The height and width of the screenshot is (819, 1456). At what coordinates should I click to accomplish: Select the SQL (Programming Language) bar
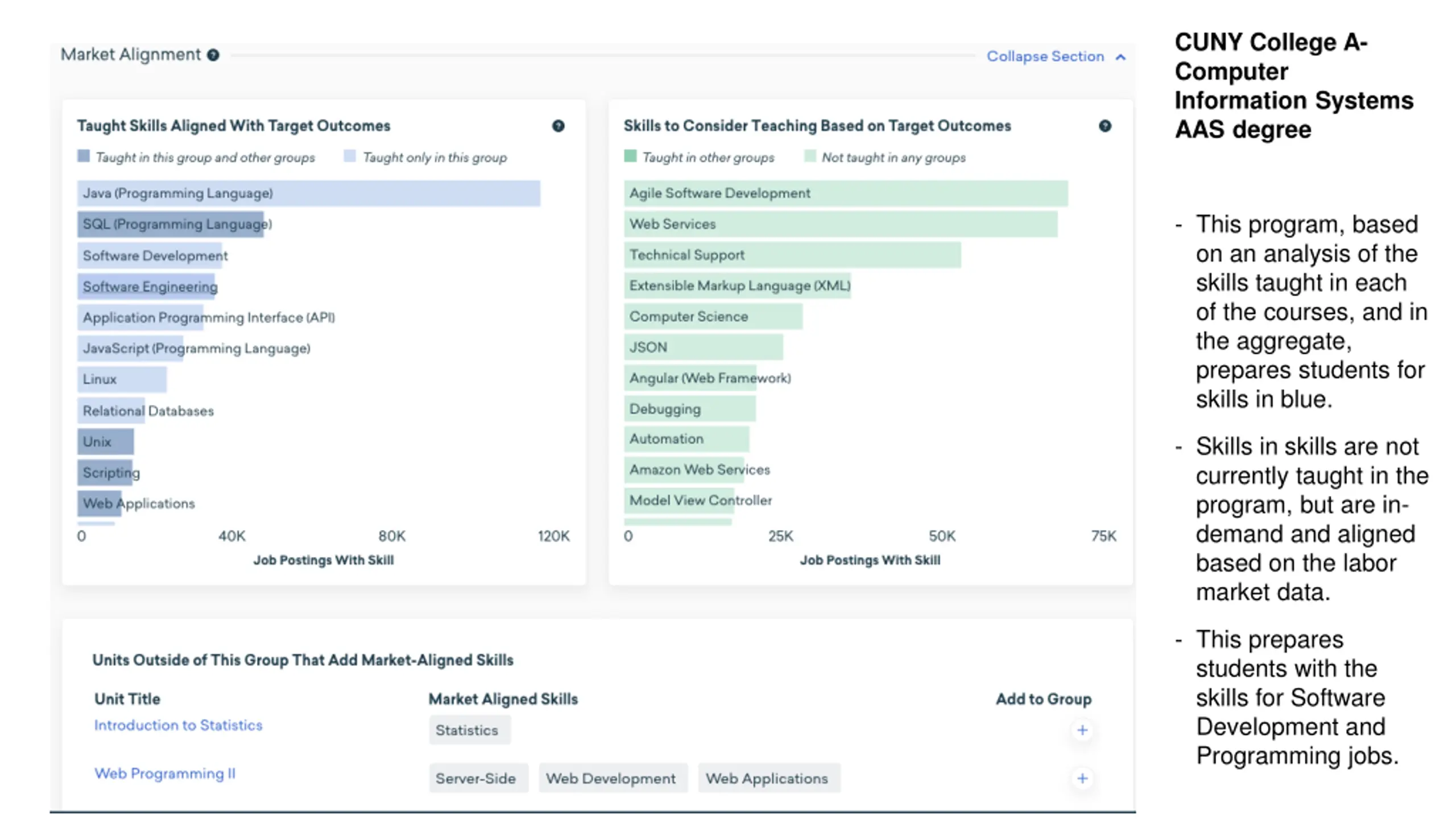point(171,224)
